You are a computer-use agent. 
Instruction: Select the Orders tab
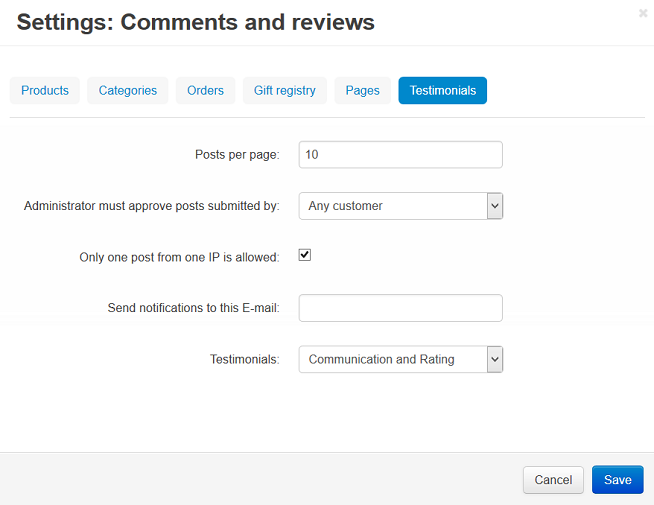click(x=205, y=90)
